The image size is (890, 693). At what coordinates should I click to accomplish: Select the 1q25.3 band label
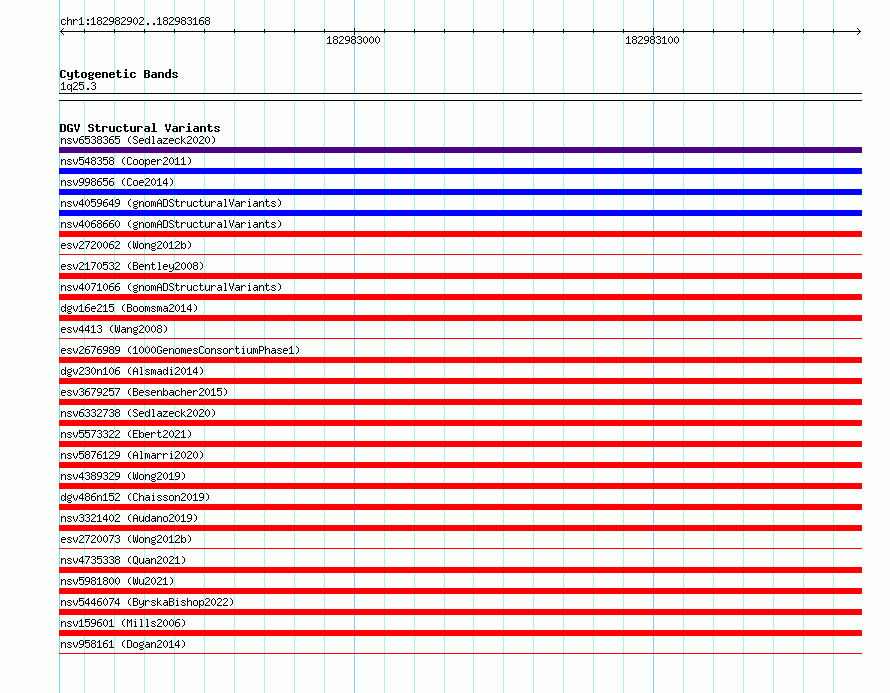78,86
